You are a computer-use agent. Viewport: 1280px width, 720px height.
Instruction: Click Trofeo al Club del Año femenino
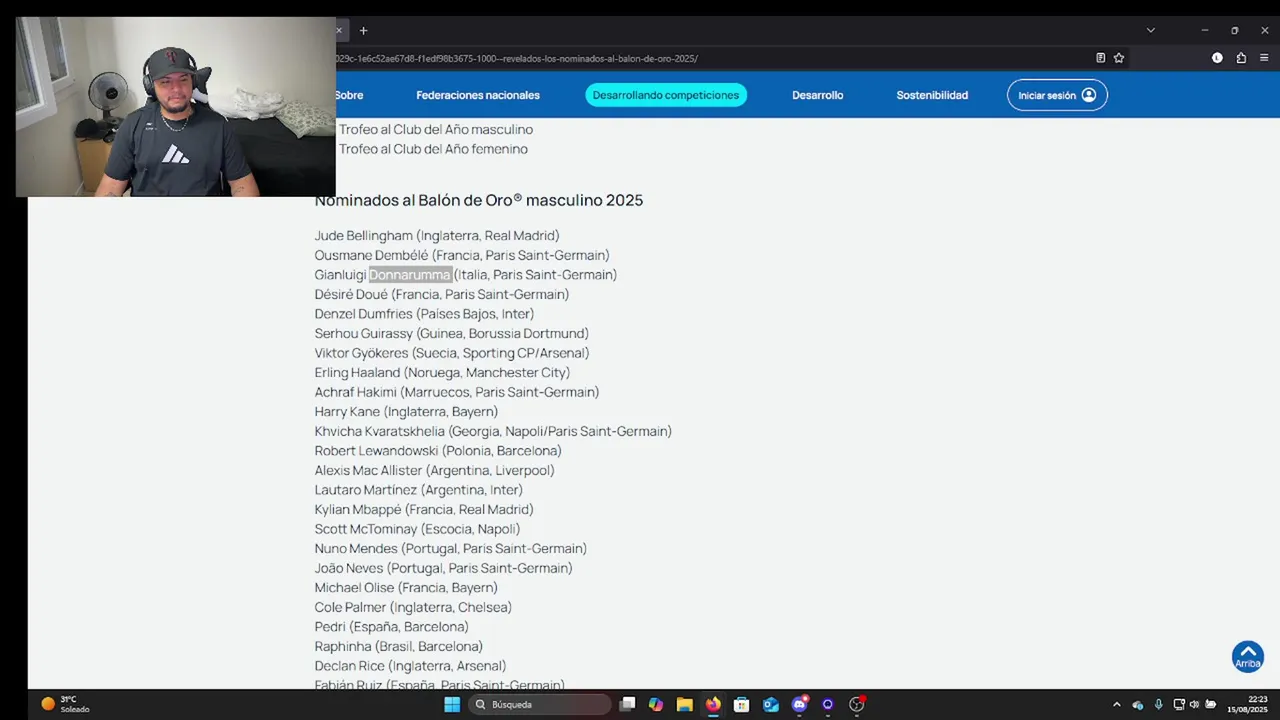pos(433,149)
